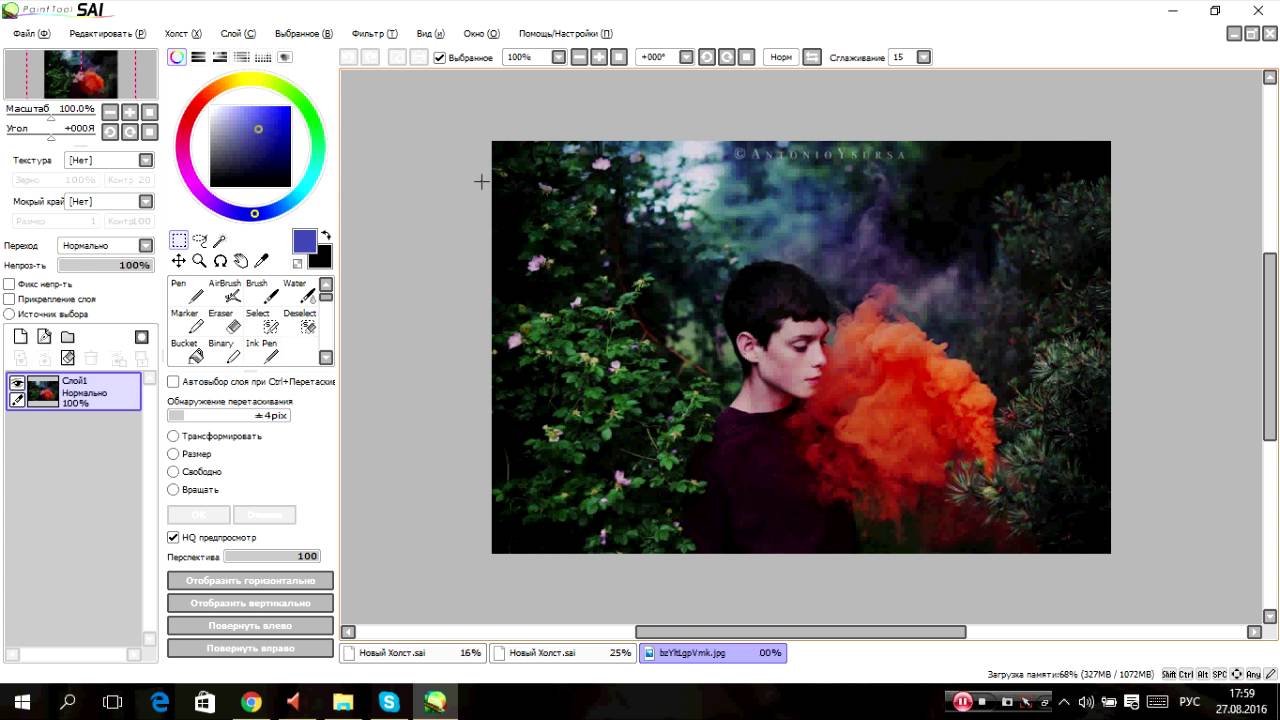Click the Норм toolbar button
Screen dimensions: 1280x720
point(781,57)
